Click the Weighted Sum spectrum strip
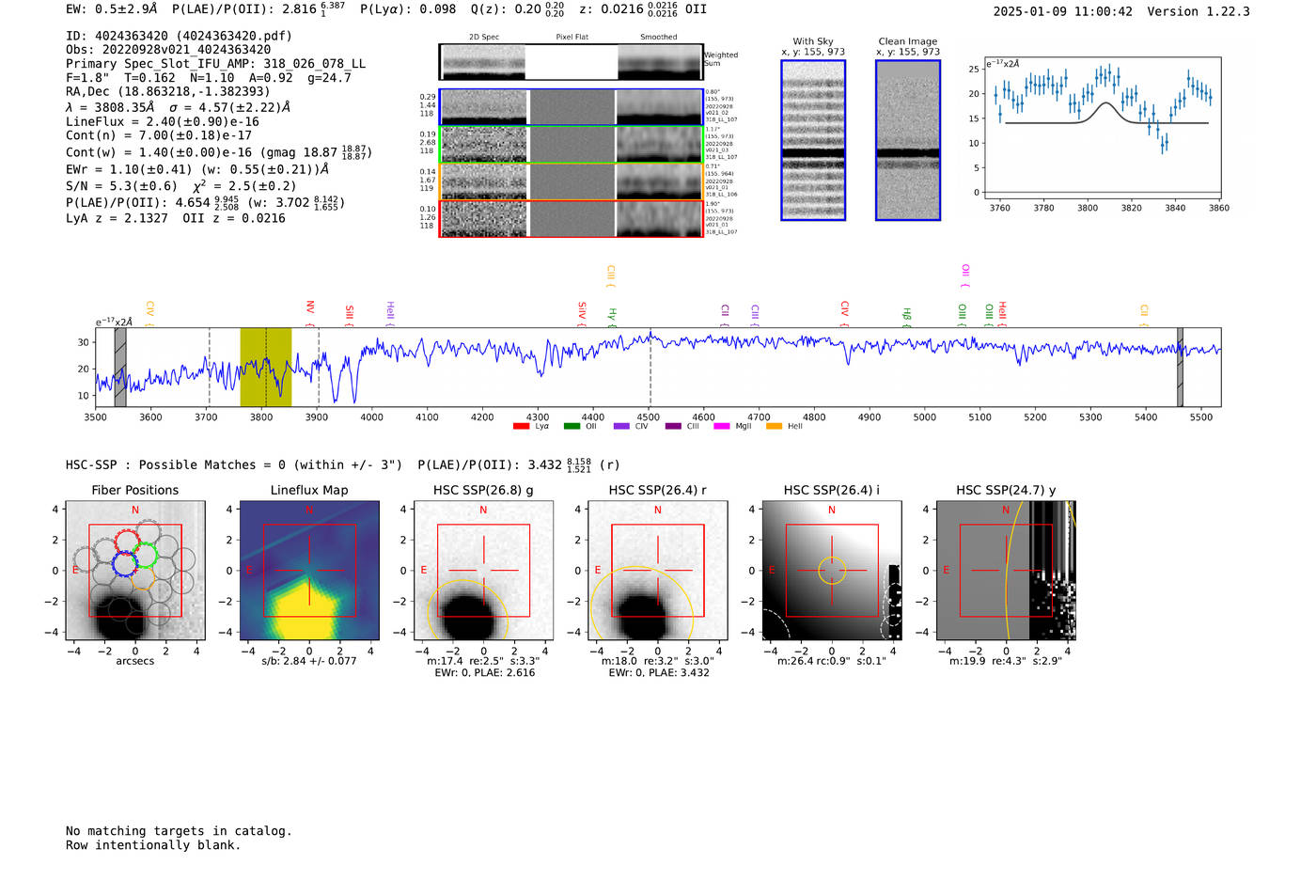 (572, 62)
